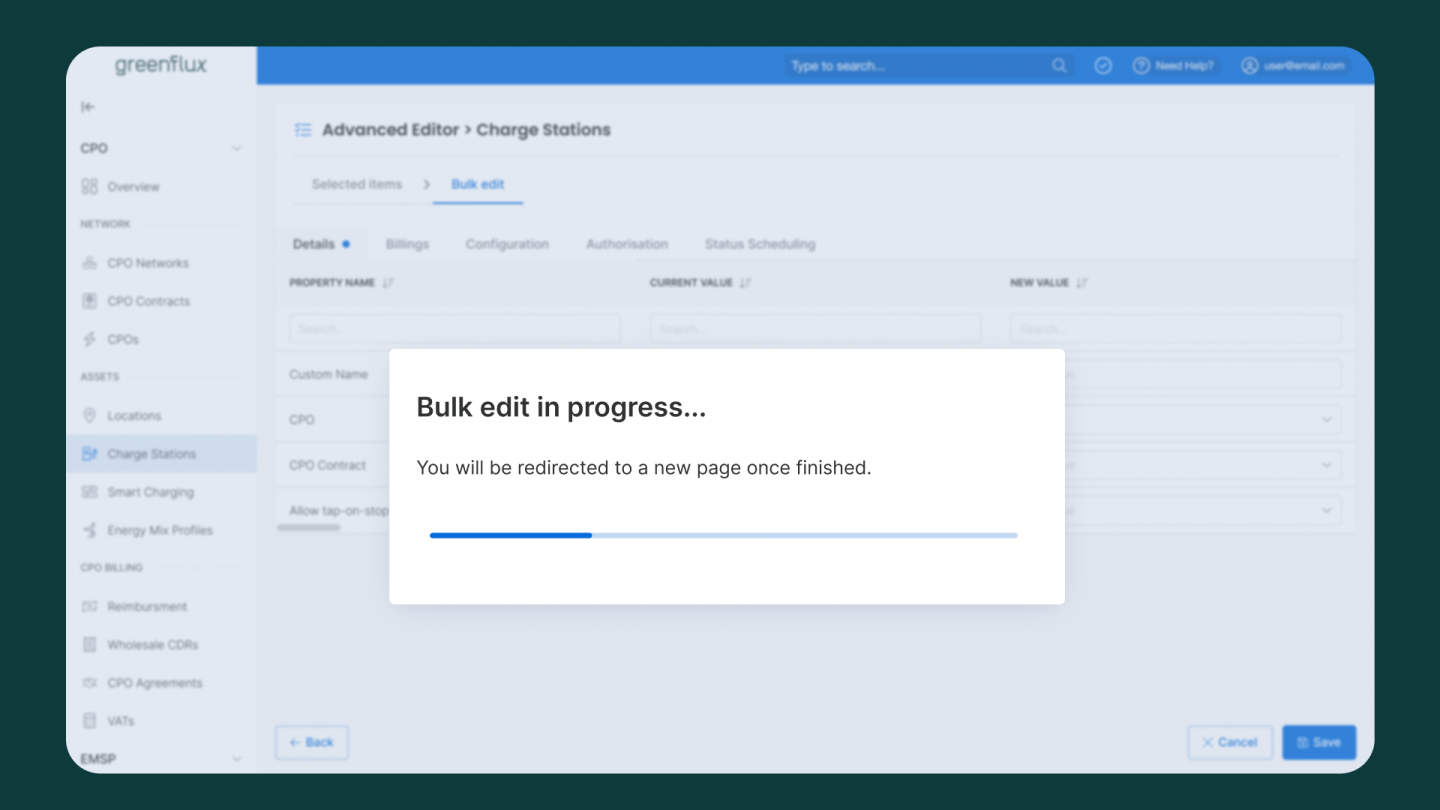Click the Cancel button
Image resolution: width=1440 pixels, height=810 pixels.
point(1229,742)
